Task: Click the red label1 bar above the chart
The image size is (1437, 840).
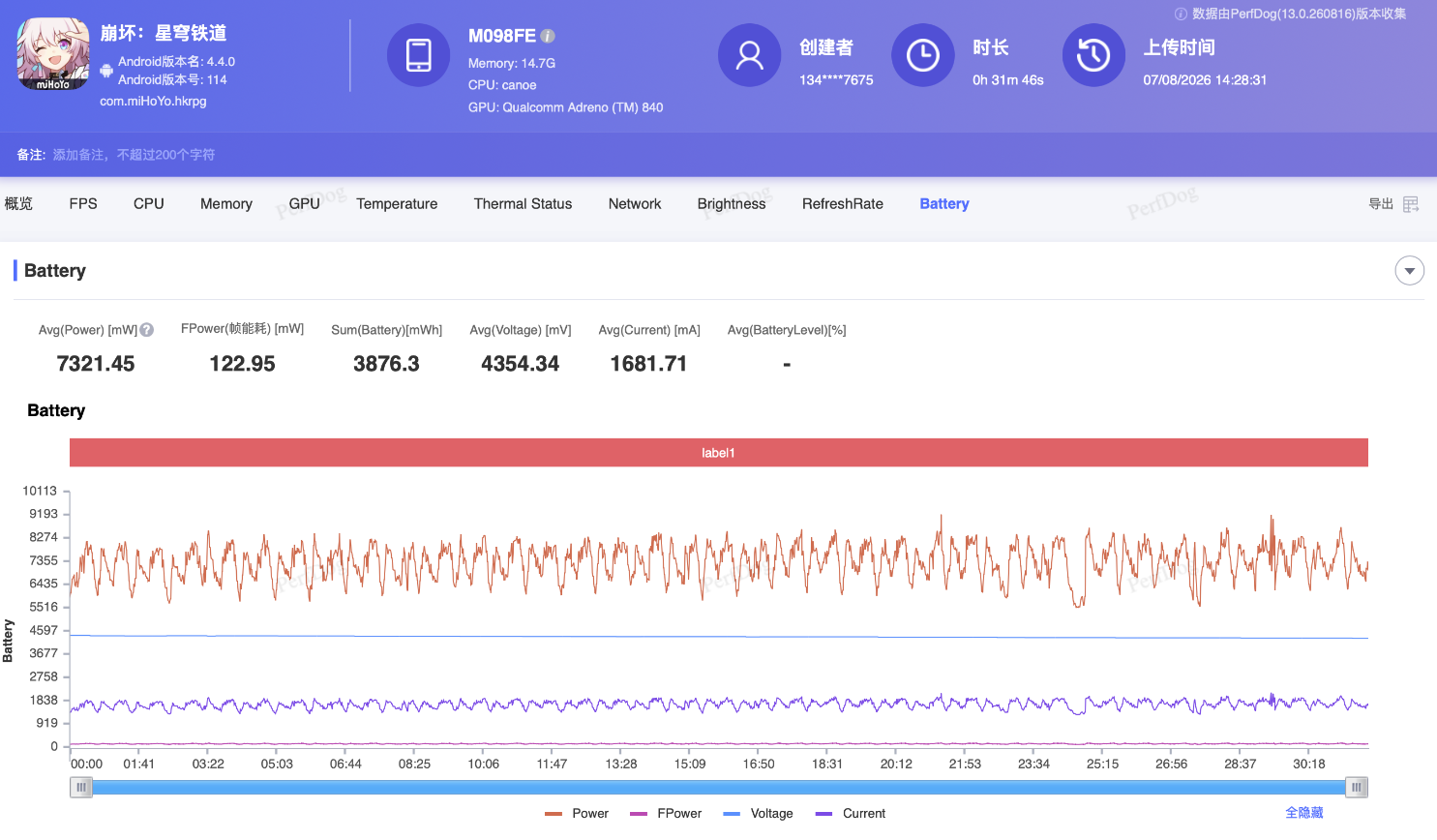Action: (719, 453)
